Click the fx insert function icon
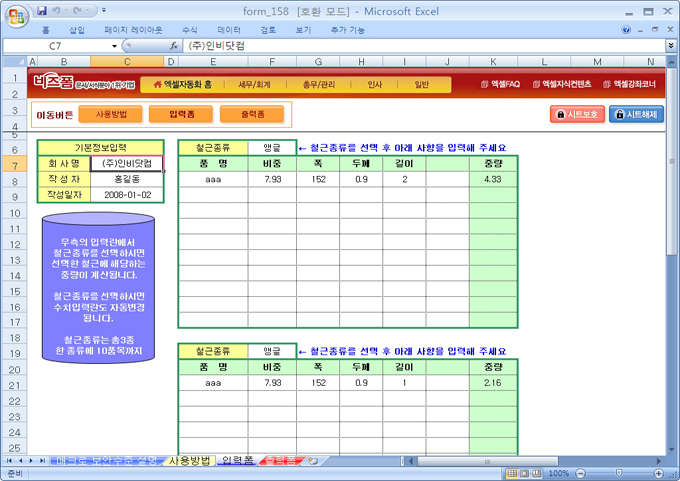This screenshot has height=481, width=680. pyautogui.click(x=174, y=46)
